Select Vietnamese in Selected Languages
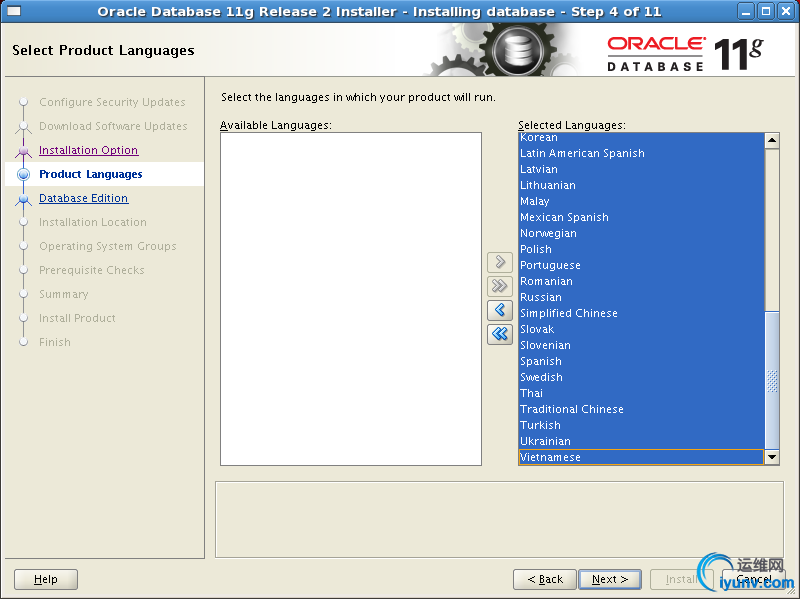Viewport: 800px width, 599px height. click(641, 457)
